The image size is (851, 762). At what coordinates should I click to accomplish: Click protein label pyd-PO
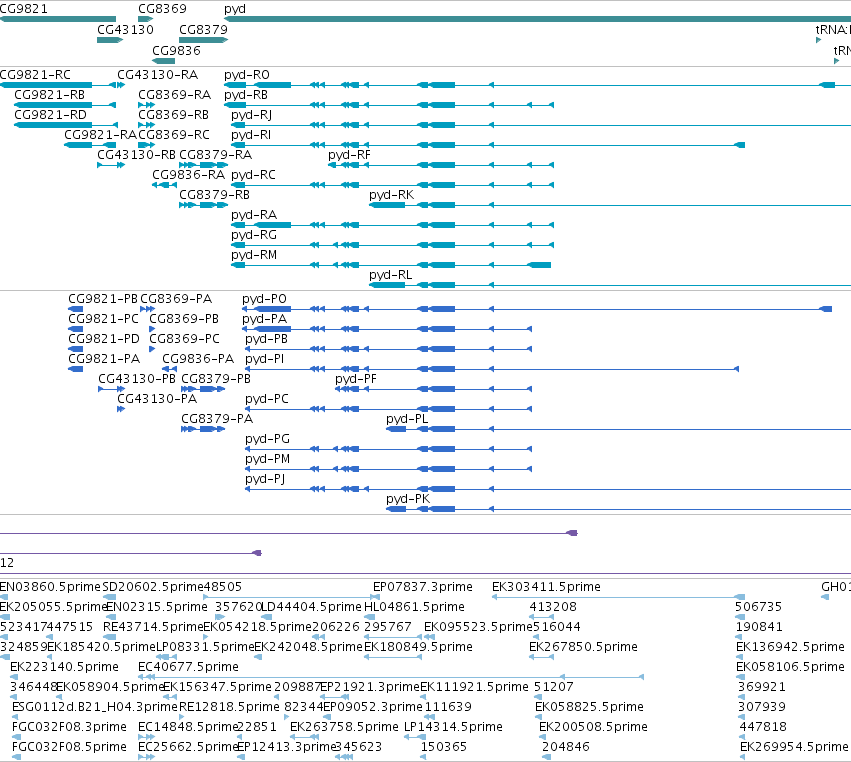tap(264, 299)
